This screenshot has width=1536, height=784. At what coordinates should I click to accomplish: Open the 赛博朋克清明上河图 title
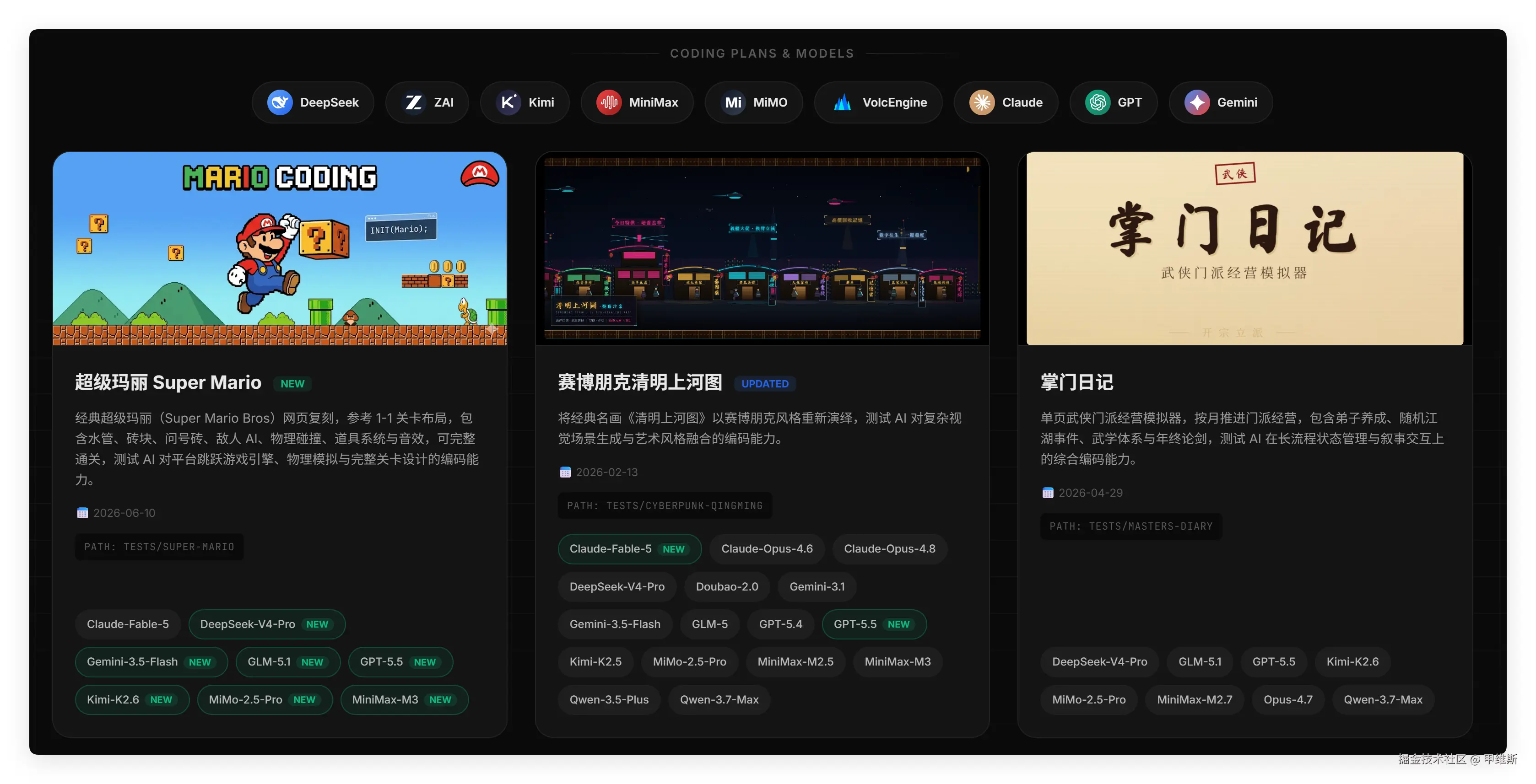640,382
